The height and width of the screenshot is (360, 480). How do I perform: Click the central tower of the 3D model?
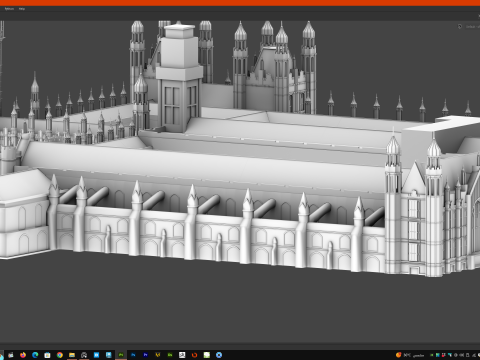pos(179,78)
